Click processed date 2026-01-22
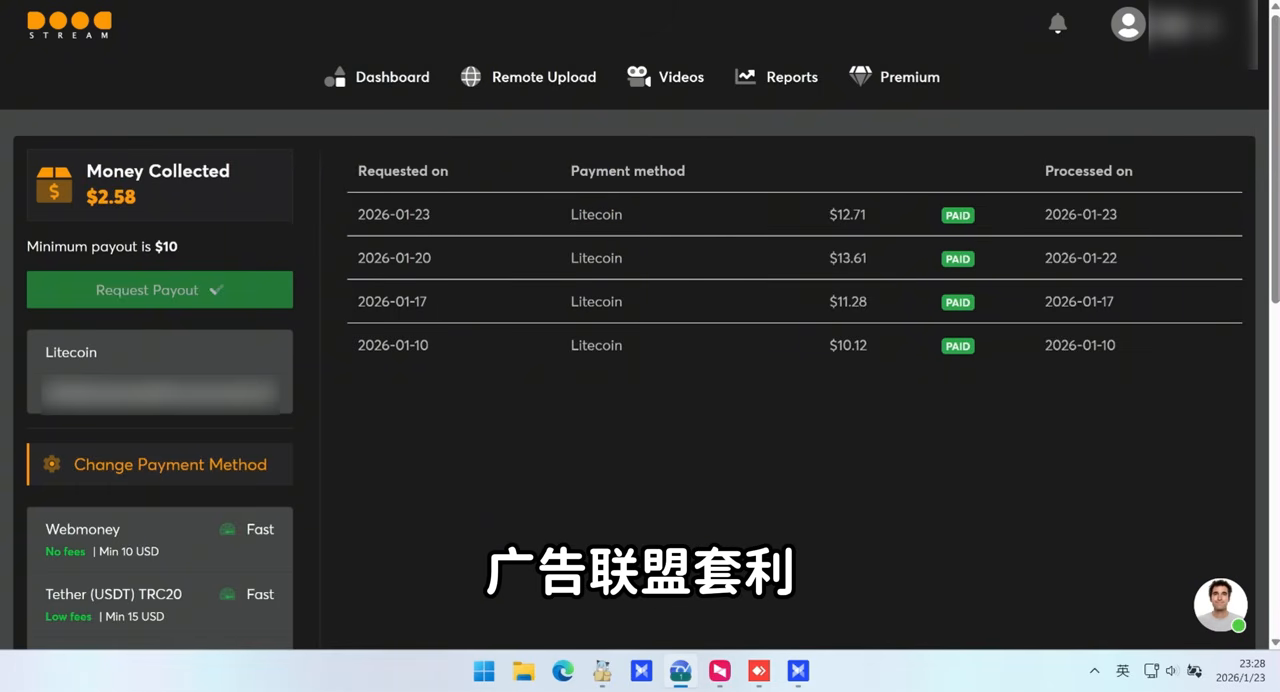1280x692 pixels. pyautogui.click(x=1081, y=258)
